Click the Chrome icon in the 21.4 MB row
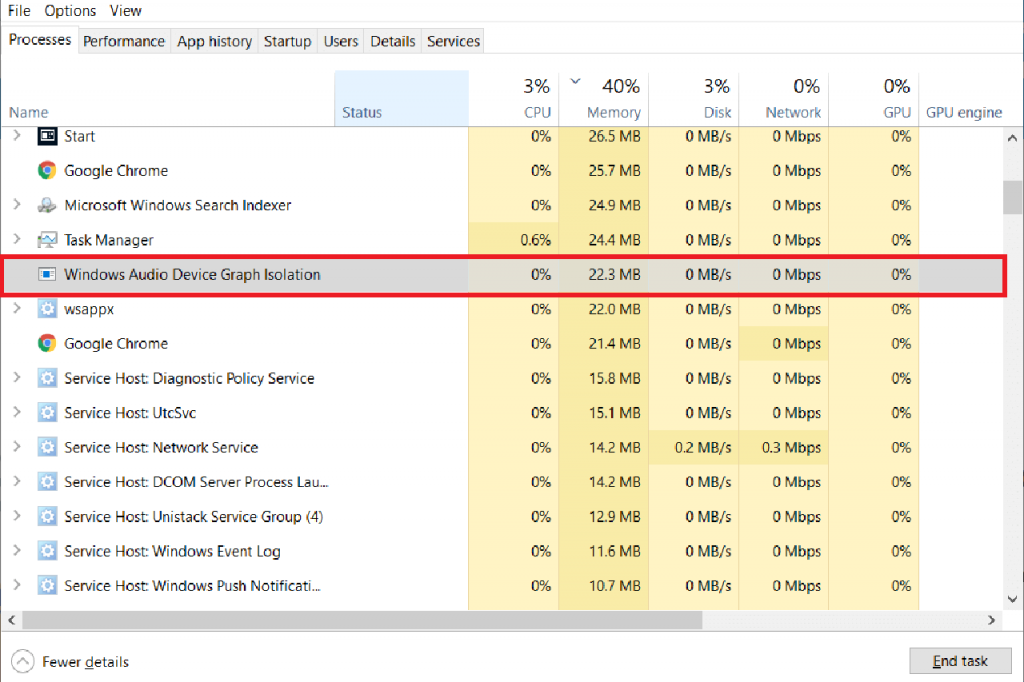The image size is (1024, 682). 47,344
